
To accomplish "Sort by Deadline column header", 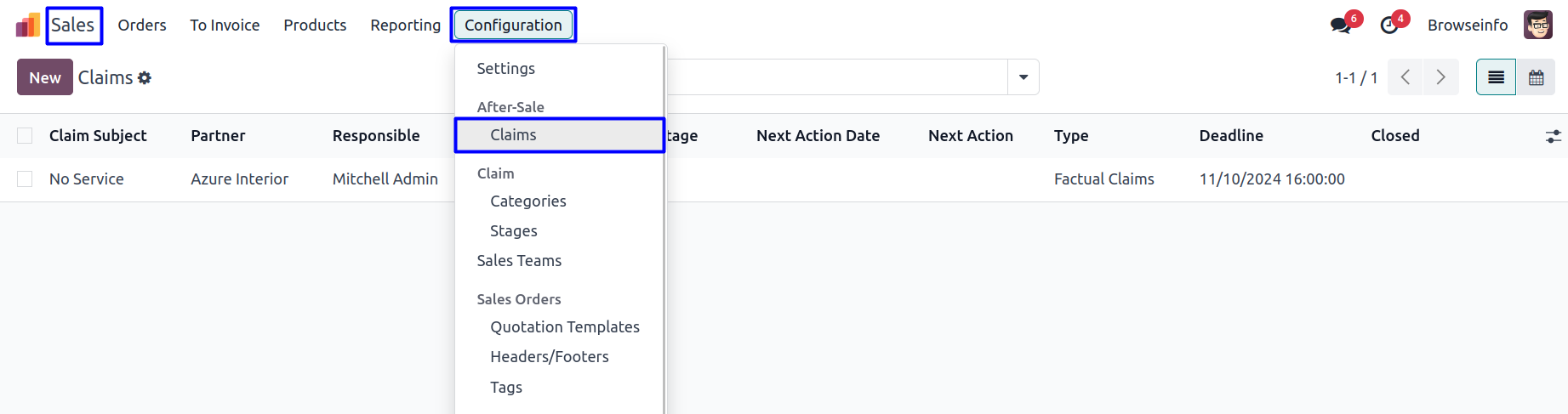I will click(1231, 136).
